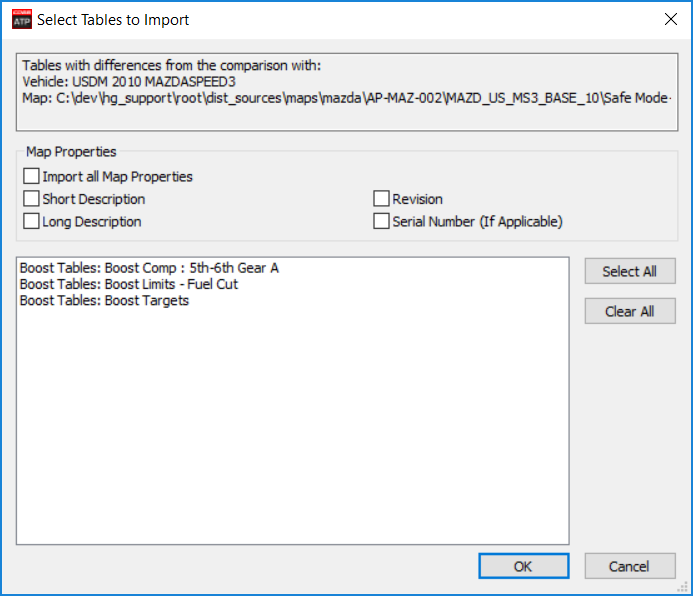Enable the Import all Map Properties checkbox
This screenshot has height=596, width=693.
click(32, 177)
